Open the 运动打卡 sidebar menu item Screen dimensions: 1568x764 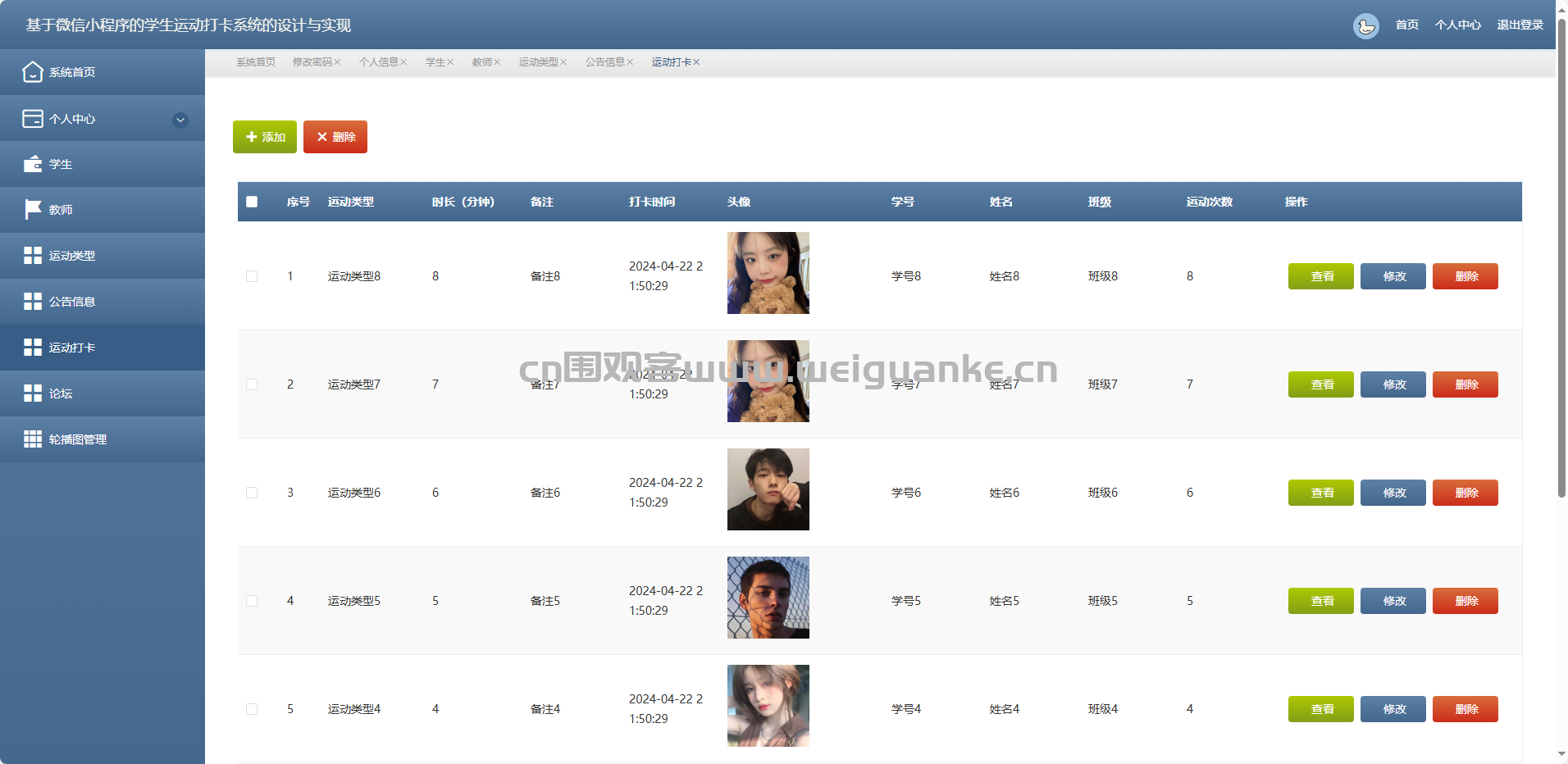point(72,348)
